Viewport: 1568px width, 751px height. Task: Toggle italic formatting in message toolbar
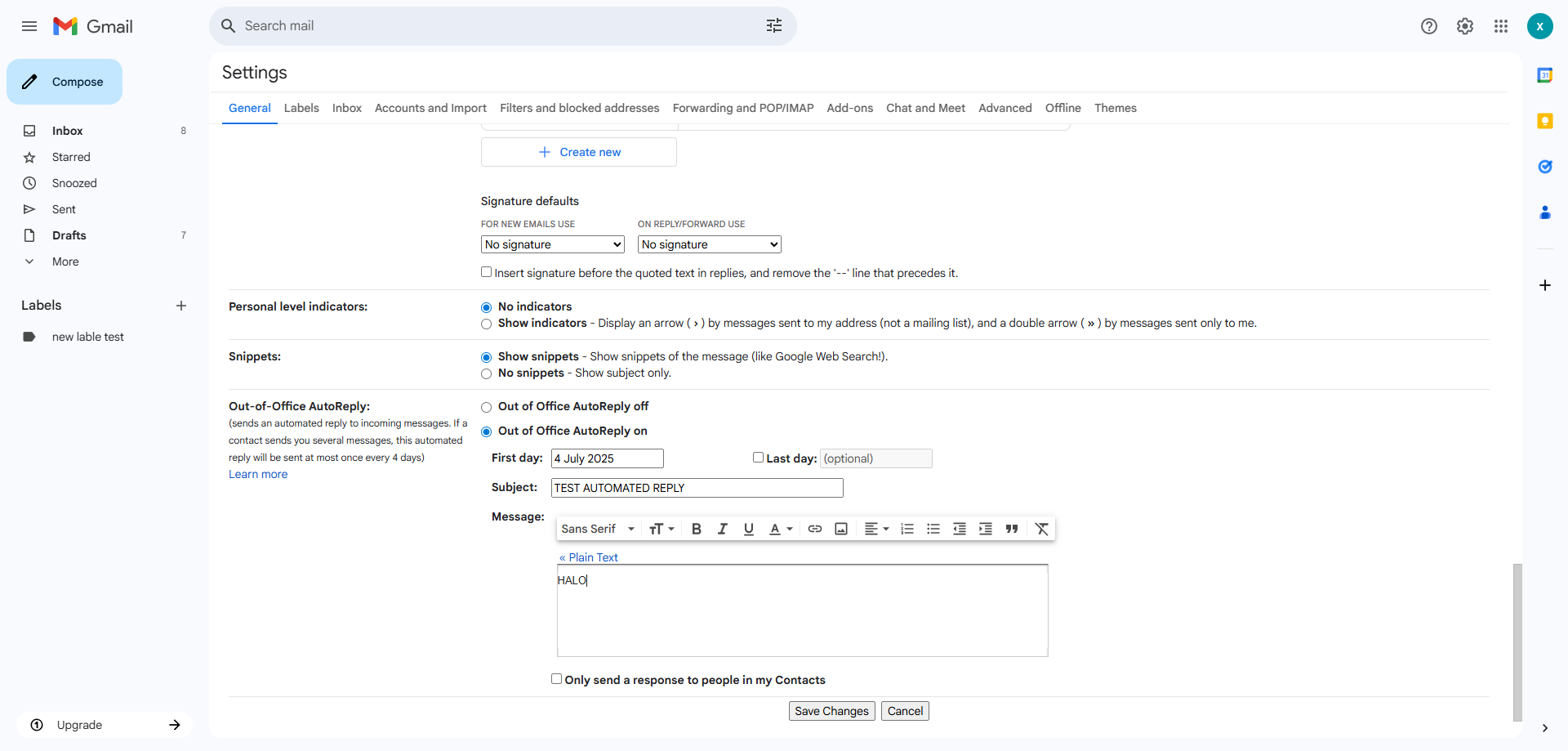(x=723, y=529)
